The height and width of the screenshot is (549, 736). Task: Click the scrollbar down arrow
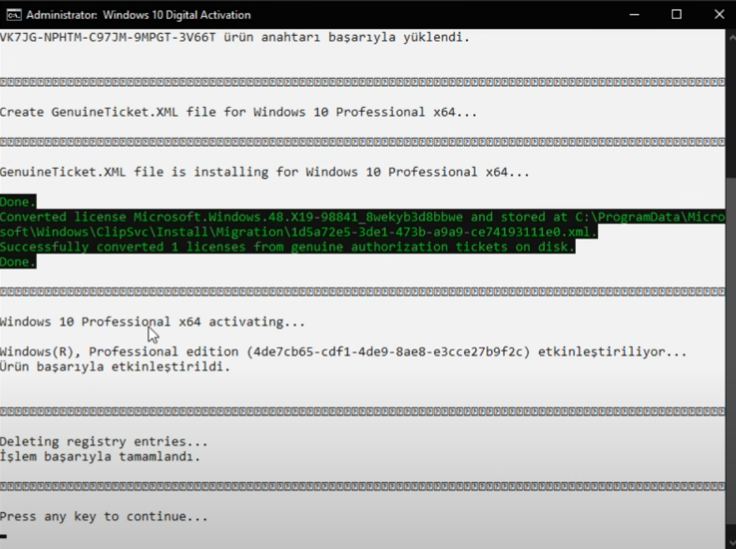(x=731, y=544)
